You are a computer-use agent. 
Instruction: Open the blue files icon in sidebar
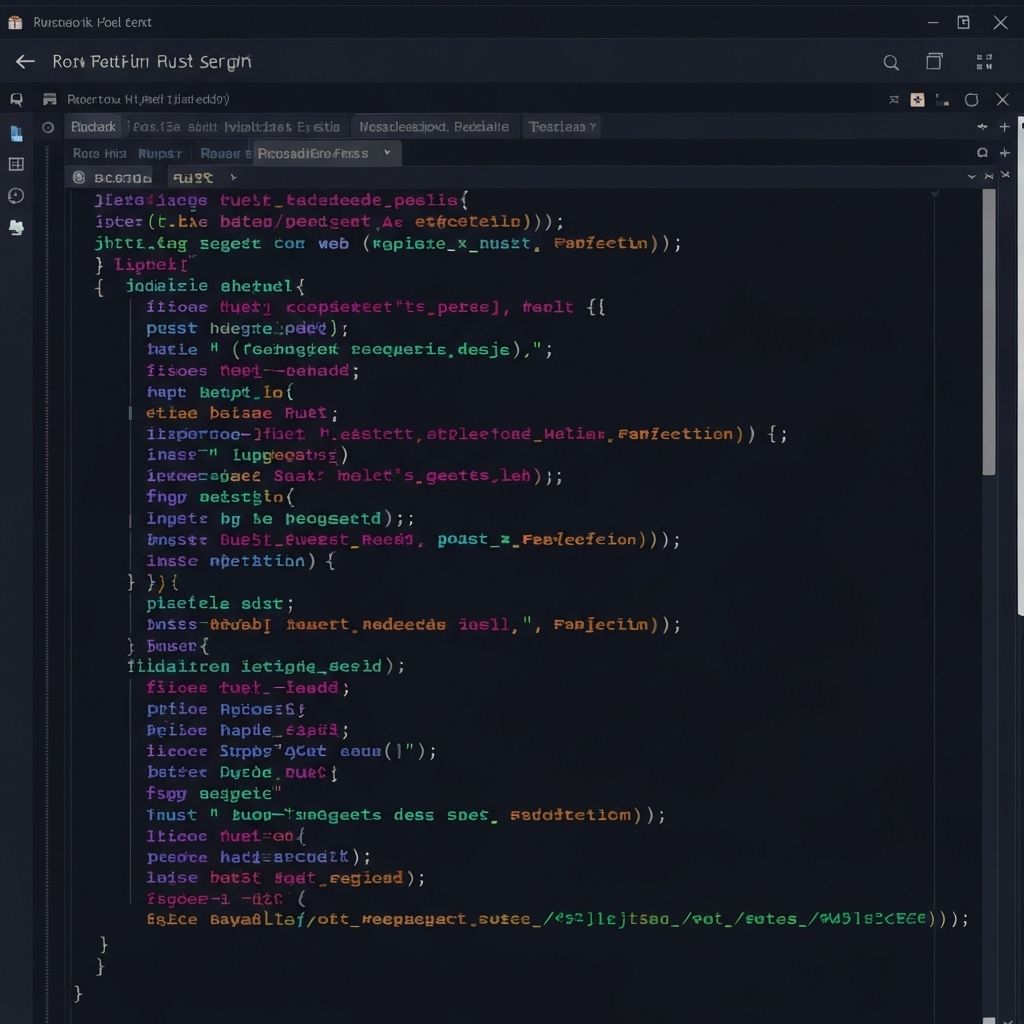click(16, 133)
